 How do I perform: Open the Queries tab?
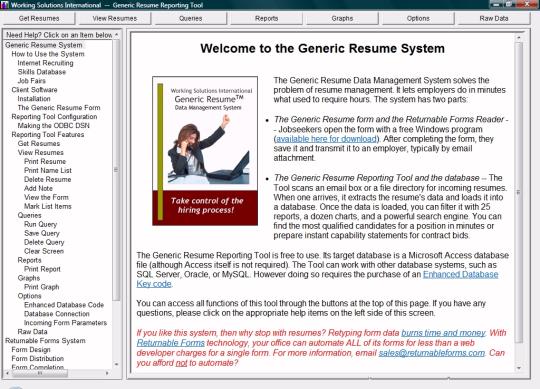190,18
